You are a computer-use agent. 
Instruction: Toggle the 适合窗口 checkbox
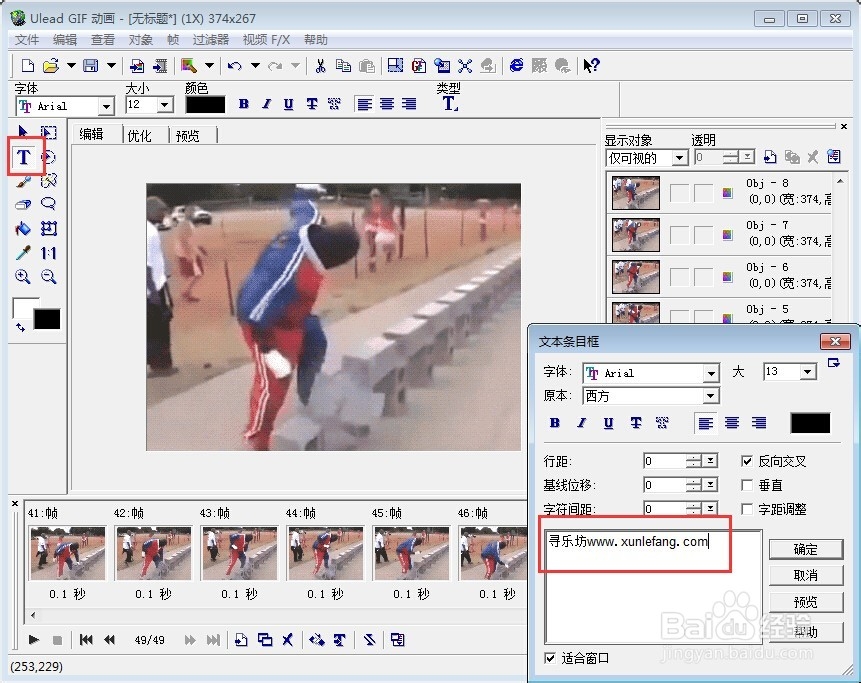coord(550,658)
